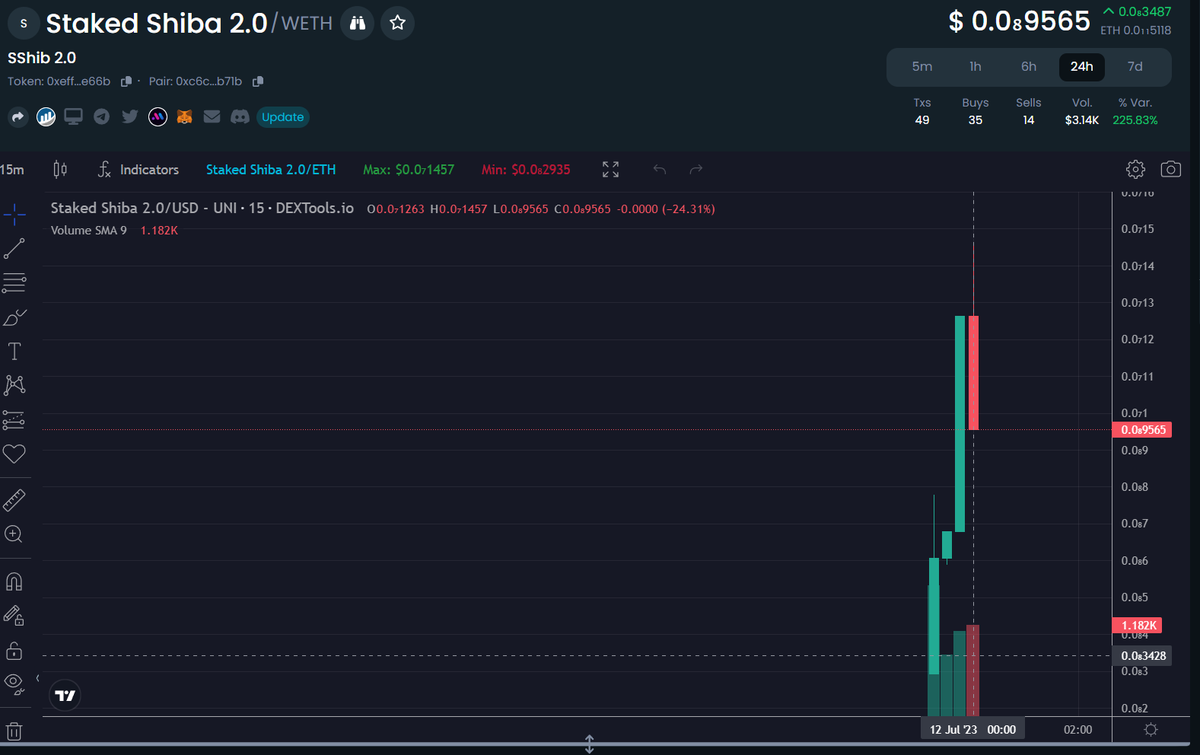Select the crosshair cursor tool
Viewport: 1200px width, 755px height.
tap(14, 214)
